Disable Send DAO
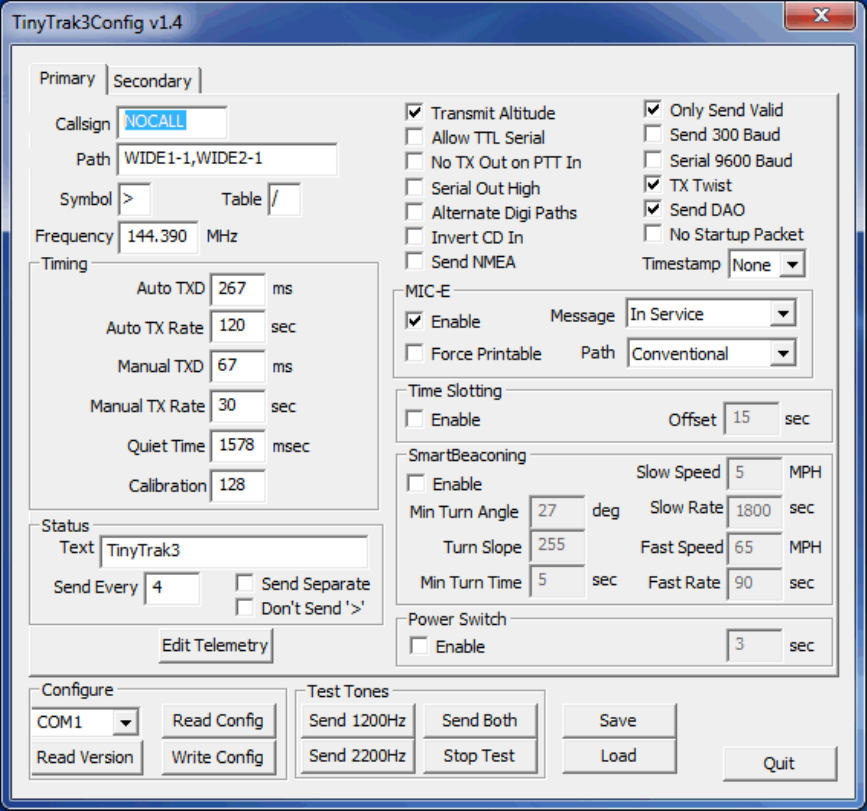This screenshot has height=811, width=867. (654, 210)
